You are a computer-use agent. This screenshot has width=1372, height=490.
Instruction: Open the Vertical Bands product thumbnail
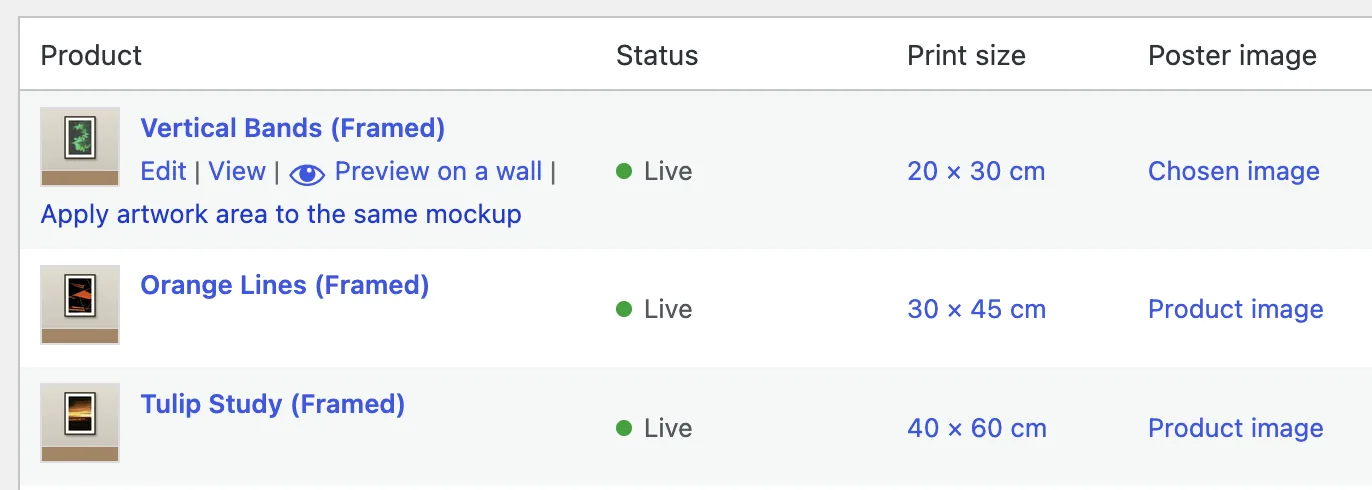[80, 146]
